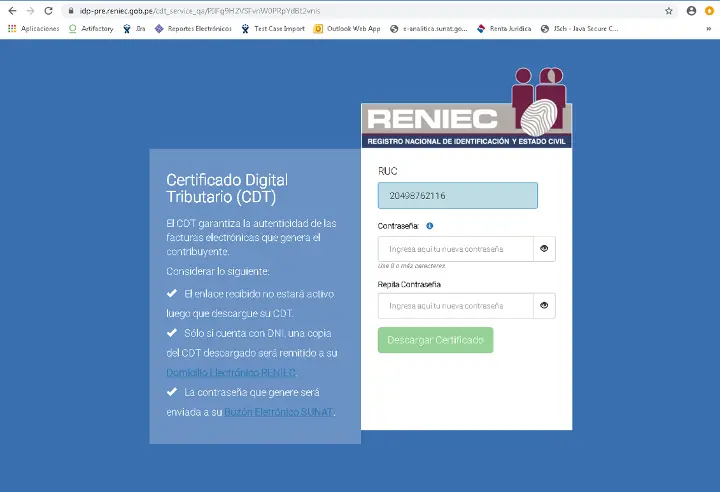
Task: Show password in the Repita Contraseña field
Action: pos(544,305)
